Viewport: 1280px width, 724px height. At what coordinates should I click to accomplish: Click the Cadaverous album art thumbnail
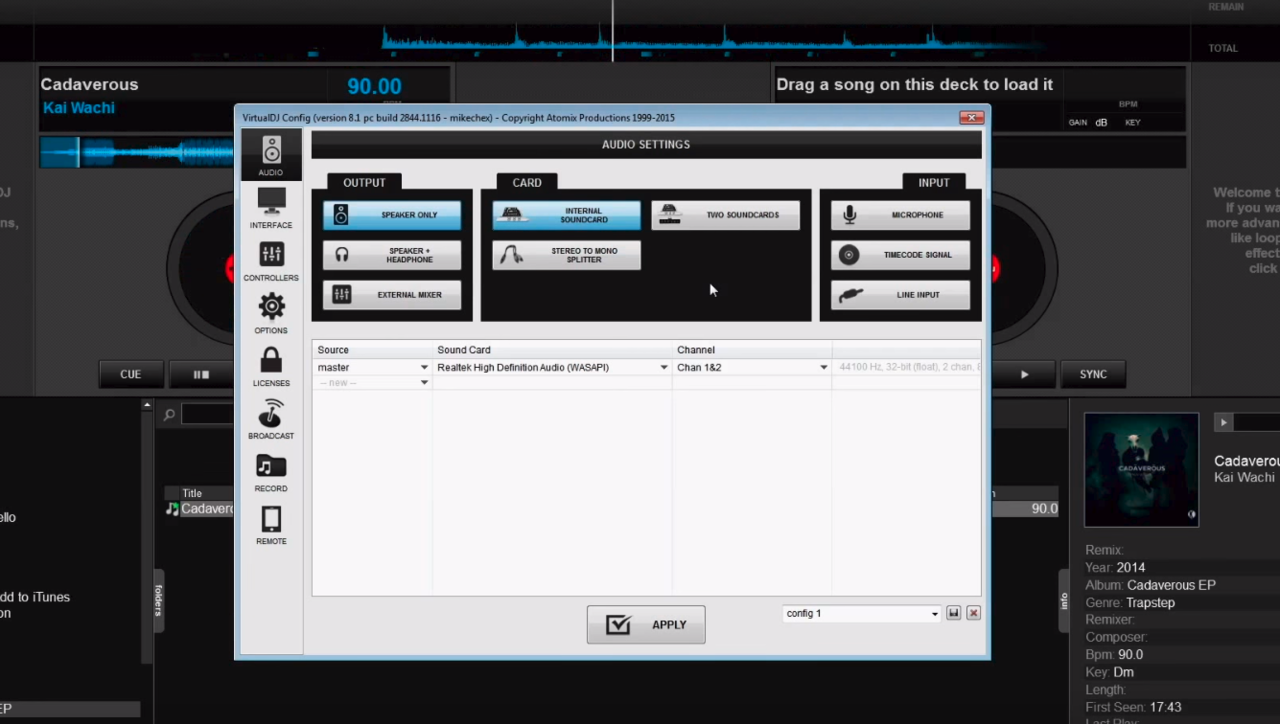pyautogui.click(x=1142, y=470)
